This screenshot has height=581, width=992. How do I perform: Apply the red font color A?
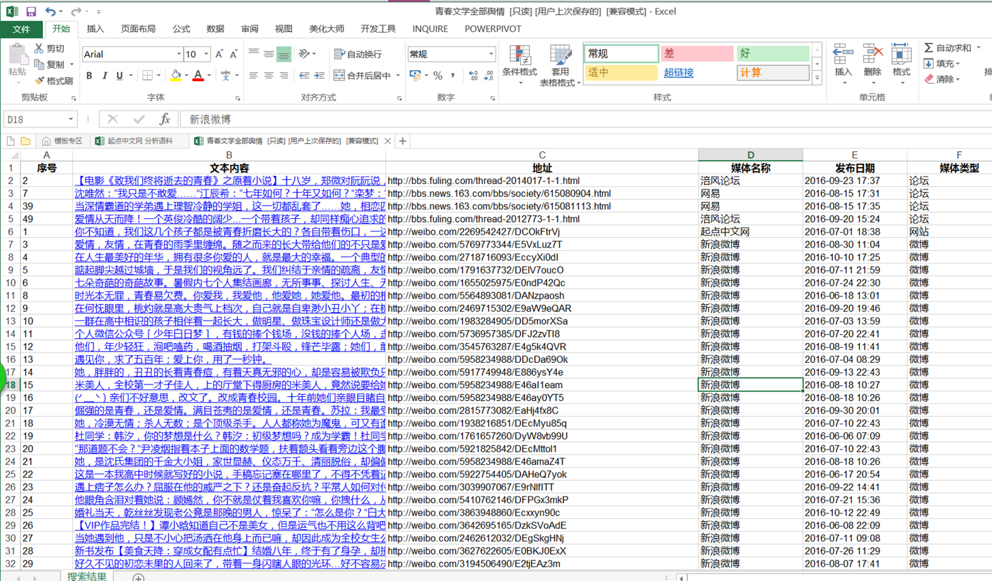199,75
